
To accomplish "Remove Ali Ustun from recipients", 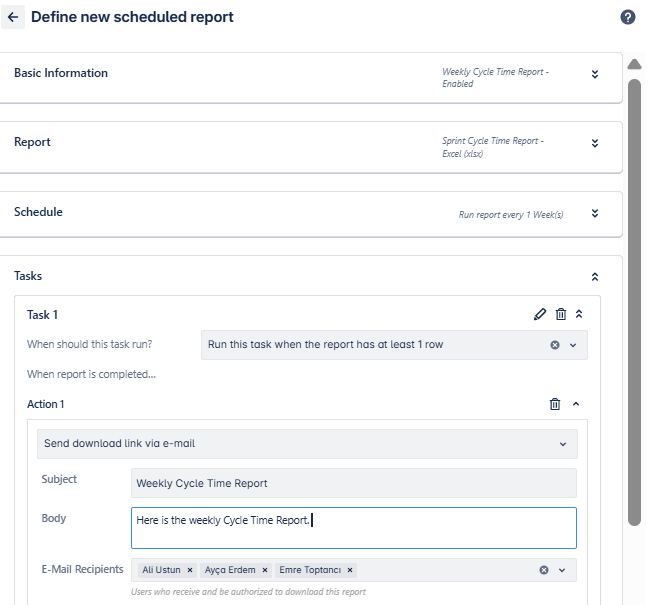I will (190, 570).
